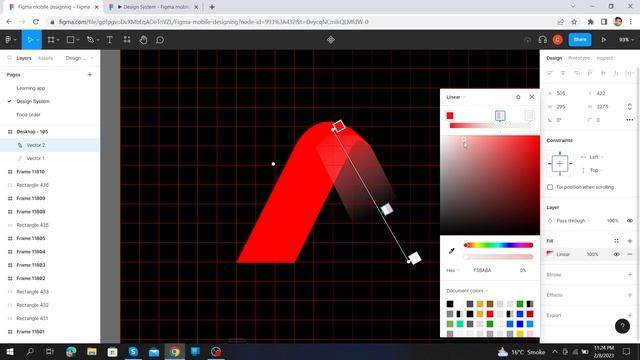Image resolution: width=640 pixels, height=360 pixels.
Task: Open the Linear gradient type dropdown
Action: pos(456,97)
